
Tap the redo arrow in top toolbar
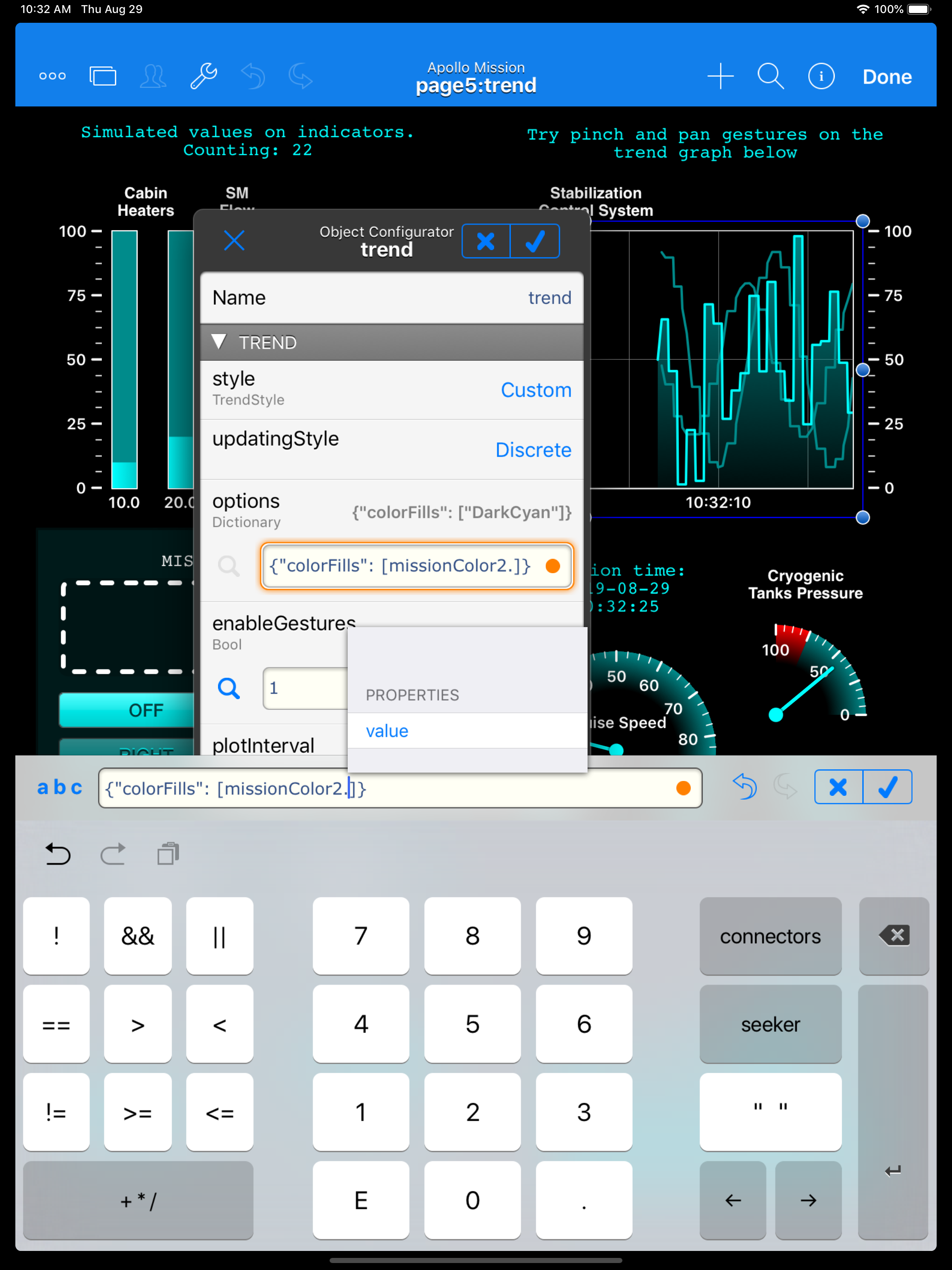(x=300, y=76)
